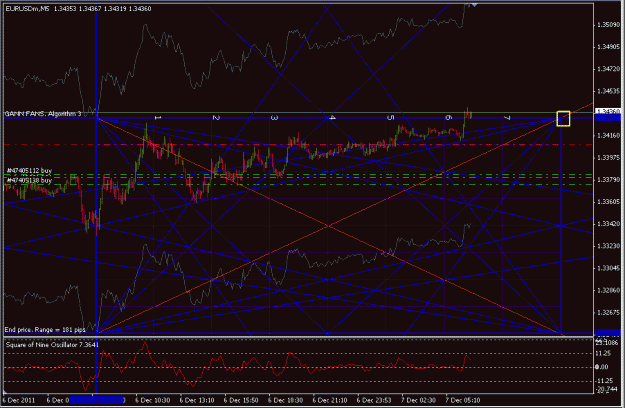Image resolution: width=625 pixels, height=408 pixels.
Task: Click the '6 Dec 15:50' time label
Action: point(241,400)
